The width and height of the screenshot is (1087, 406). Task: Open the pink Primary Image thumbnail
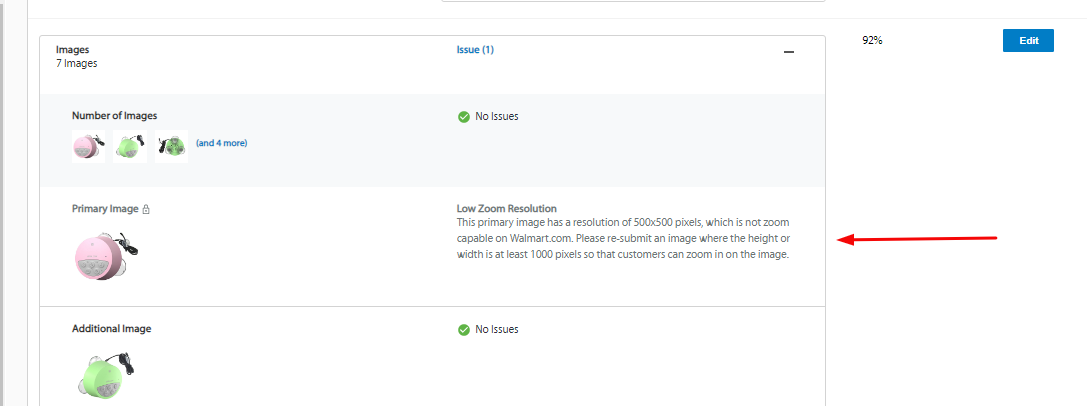click(104, 256)
